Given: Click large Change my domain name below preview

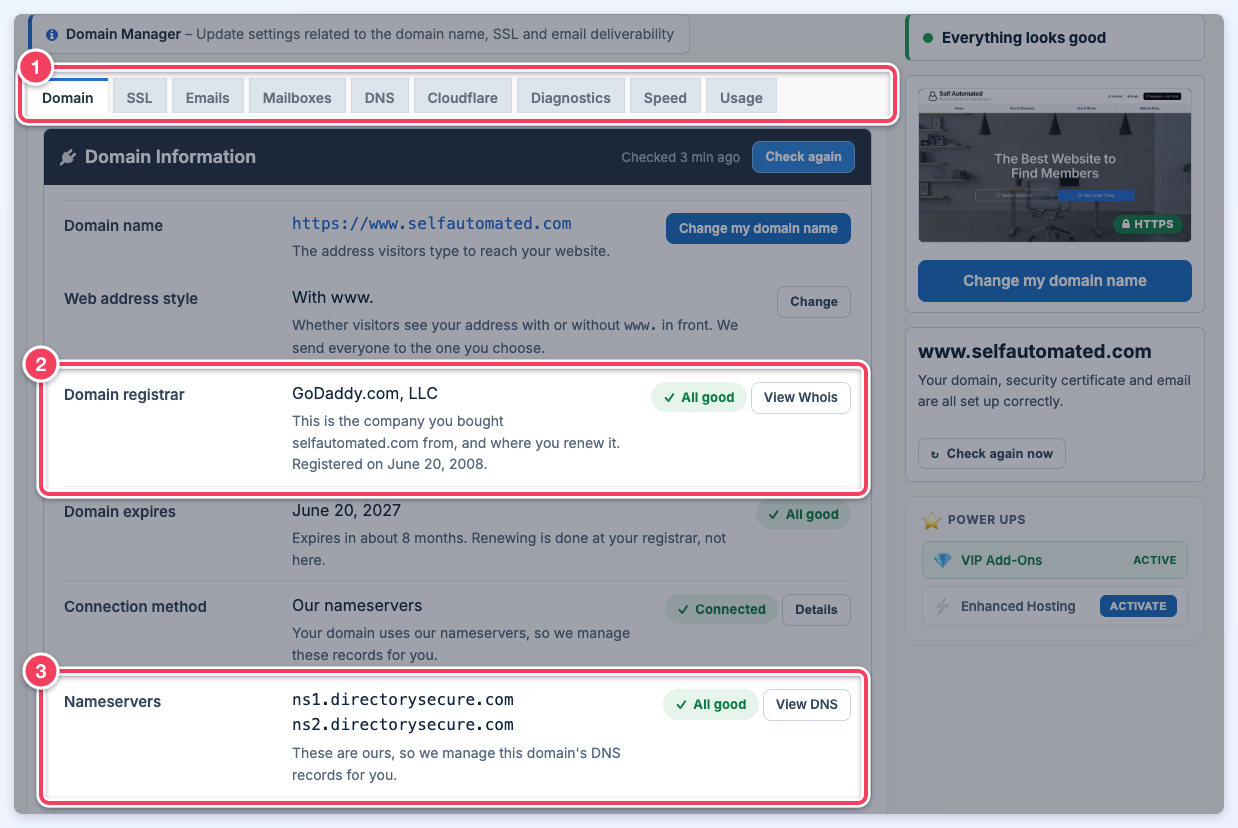Looking at the screenshot, I should [1055, 281].
